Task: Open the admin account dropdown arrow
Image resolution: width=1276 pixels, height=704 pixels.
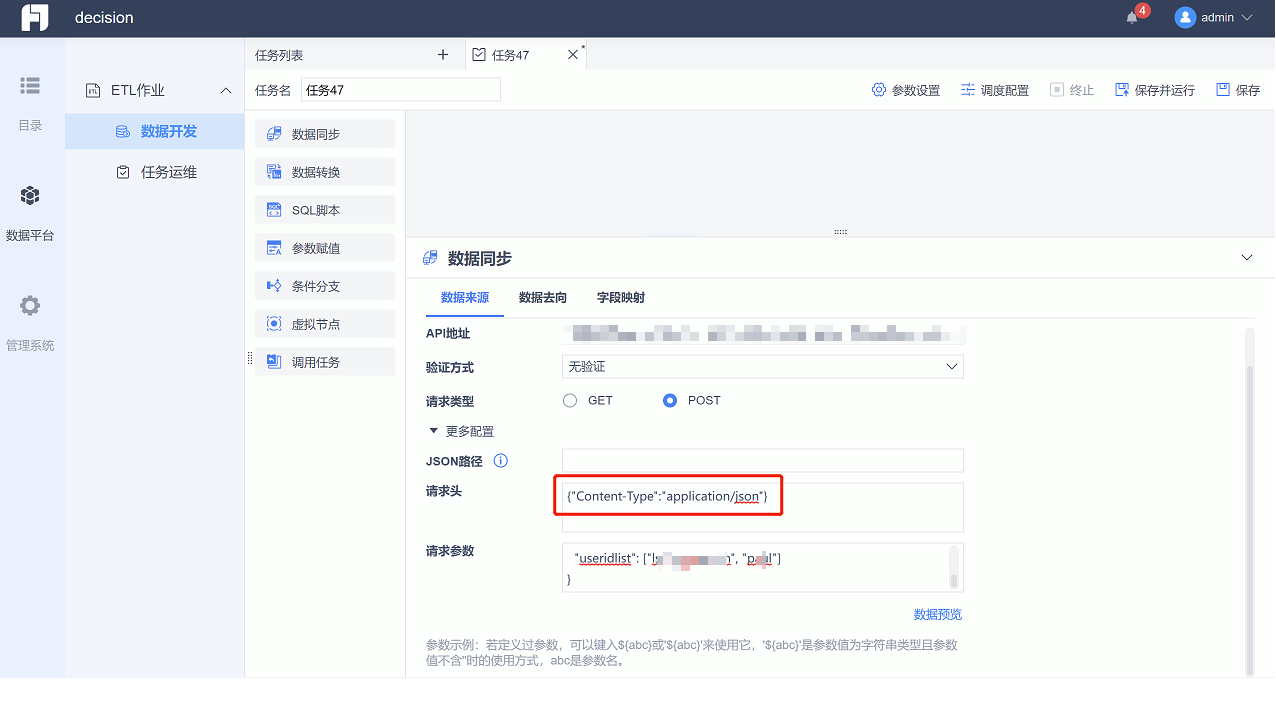Action: pyautogui.click(x=1247, y=18)
